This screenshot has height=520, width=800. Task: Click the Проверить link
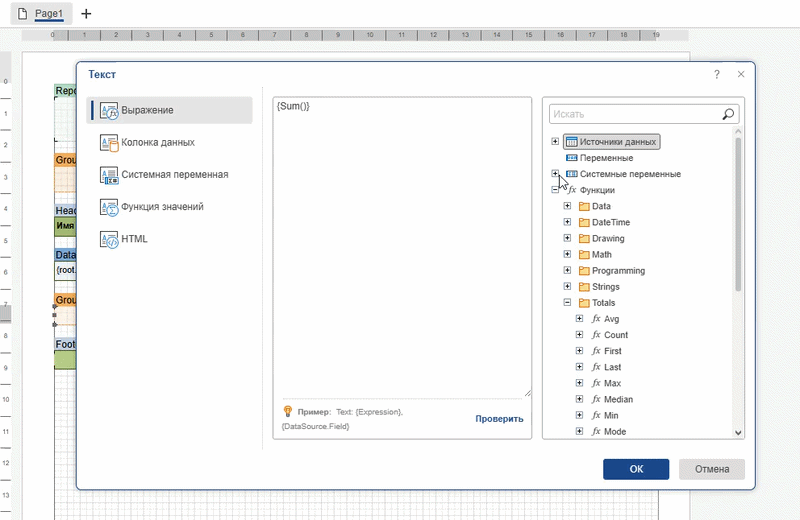click(498, 419)
